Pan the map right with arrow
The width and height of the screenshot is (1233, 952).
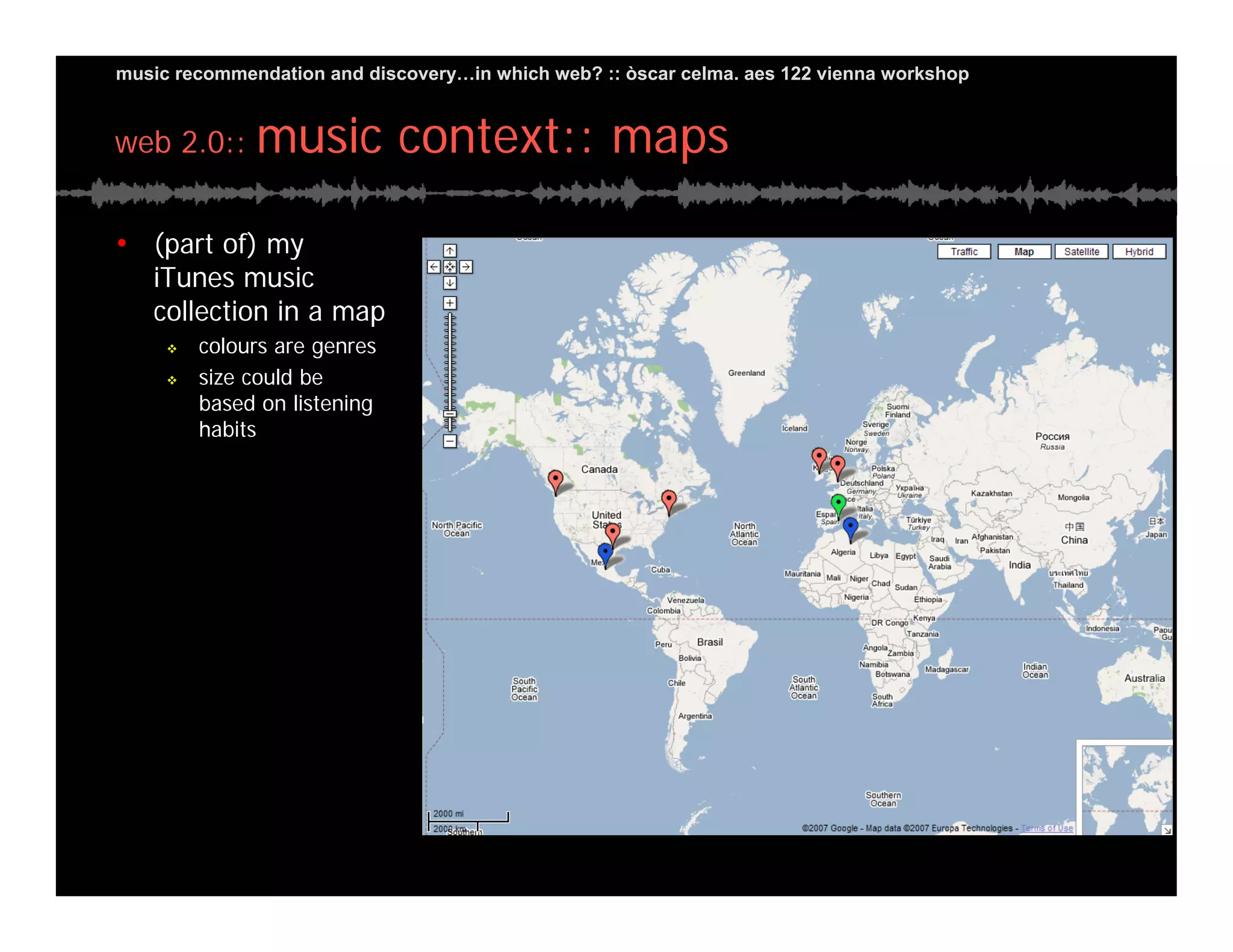(x=466, y=267)
